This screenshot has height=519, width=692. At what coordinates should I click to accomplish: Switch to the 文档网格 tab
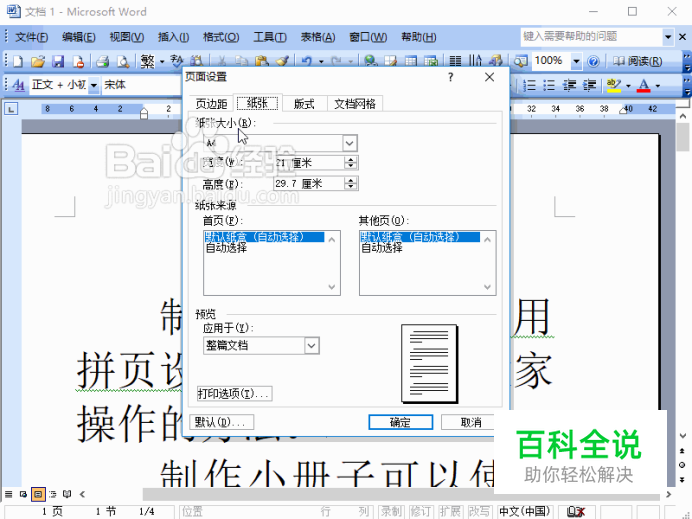click(x=354, y=104)
